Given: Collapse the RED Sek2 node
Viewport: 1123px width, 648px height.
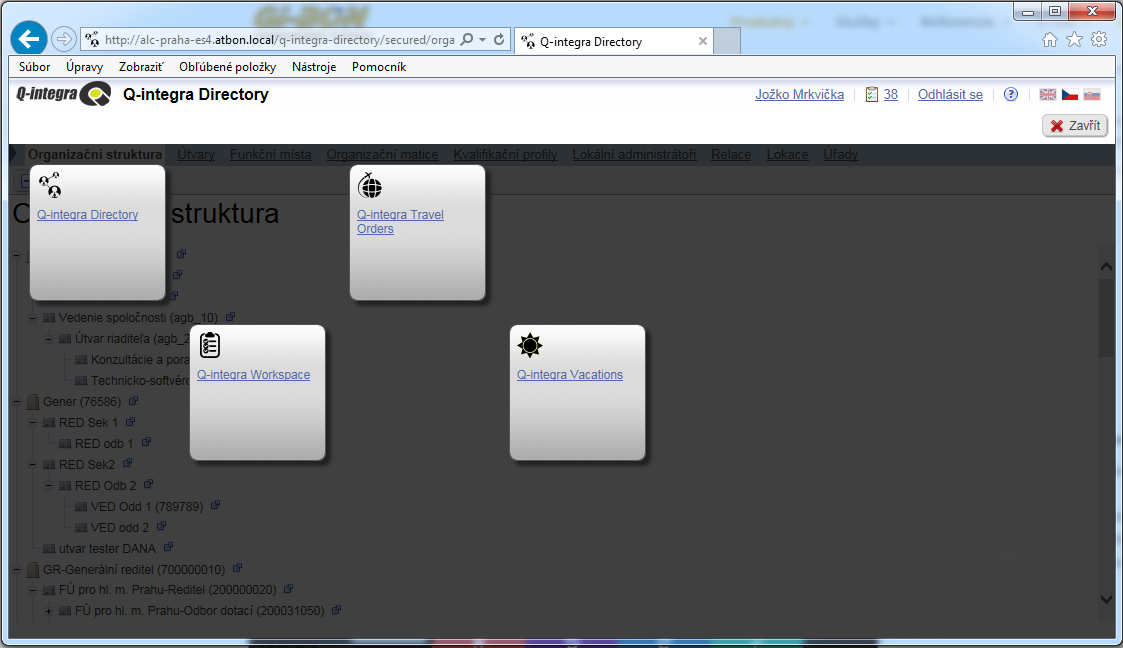Looking at the screenshot, I should click(x=33, y=465).
